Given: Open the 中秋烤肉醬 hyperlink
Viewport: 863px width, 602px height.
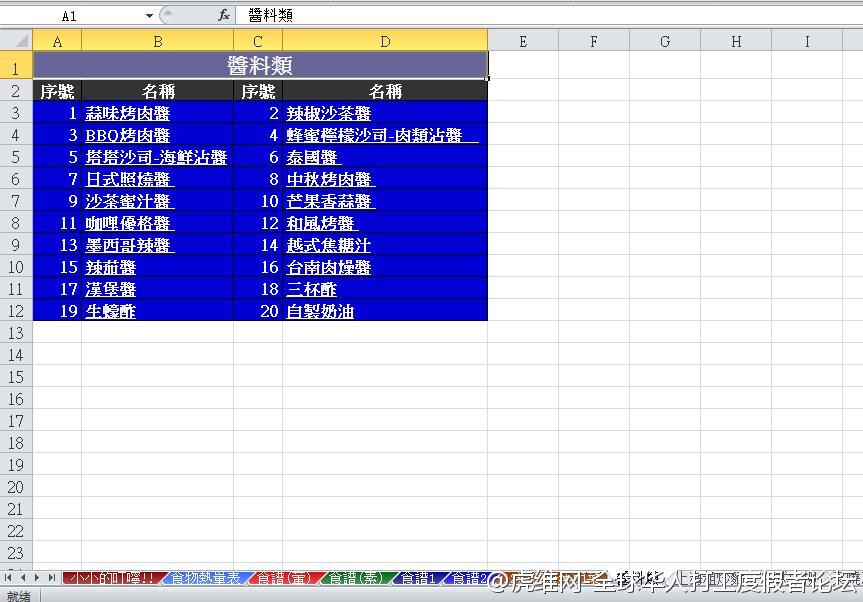Looking at the screenshot, I should 329,179.
